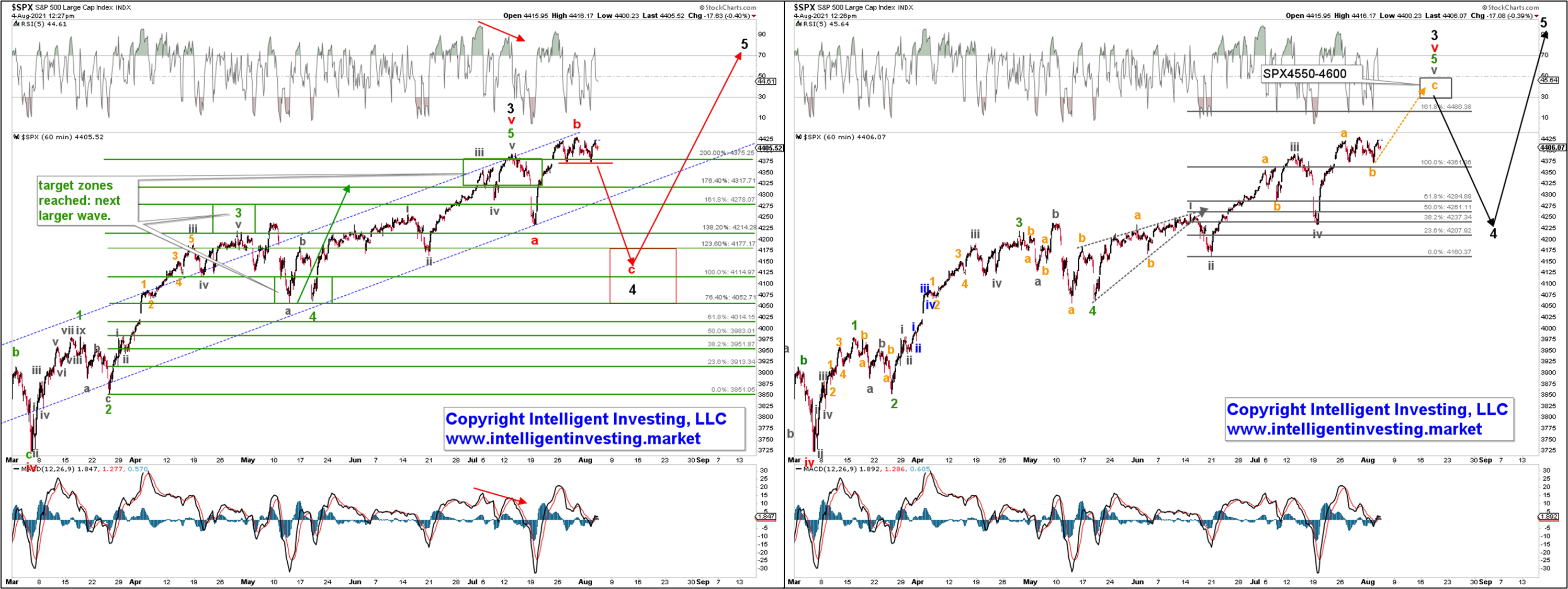Viewport: 1568px width, 589px height.
Task: Click the 'Chg -17.63 (-0.40%)' value
Action: 721,16
